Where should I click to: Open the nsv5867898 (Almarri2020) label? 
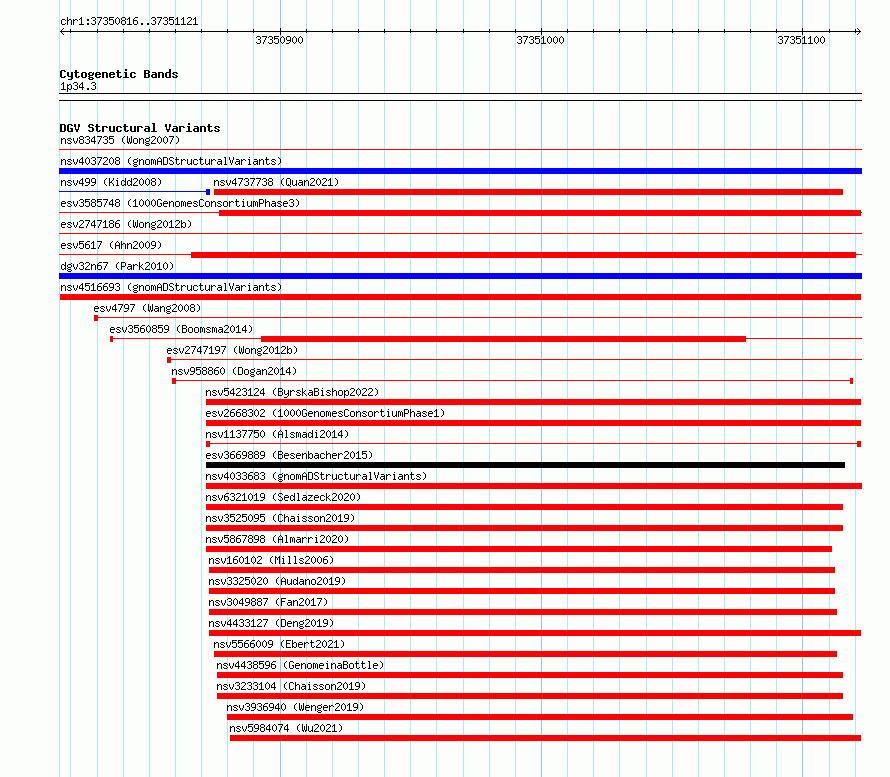tap(277, 539)
